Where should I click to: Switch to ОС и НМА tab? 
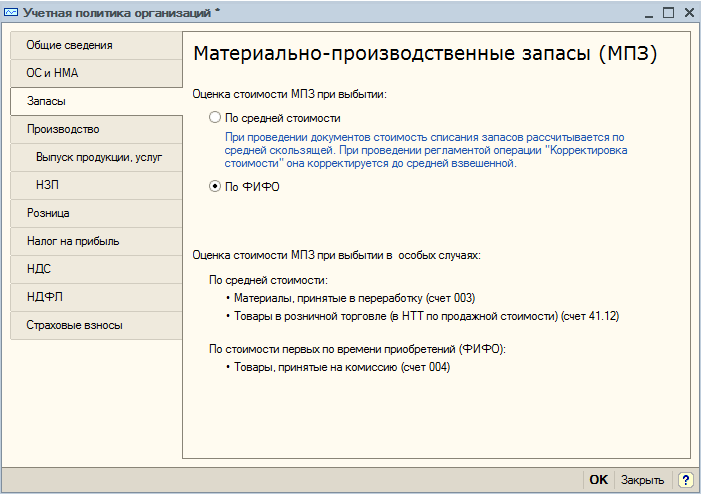tap(96, 73)
